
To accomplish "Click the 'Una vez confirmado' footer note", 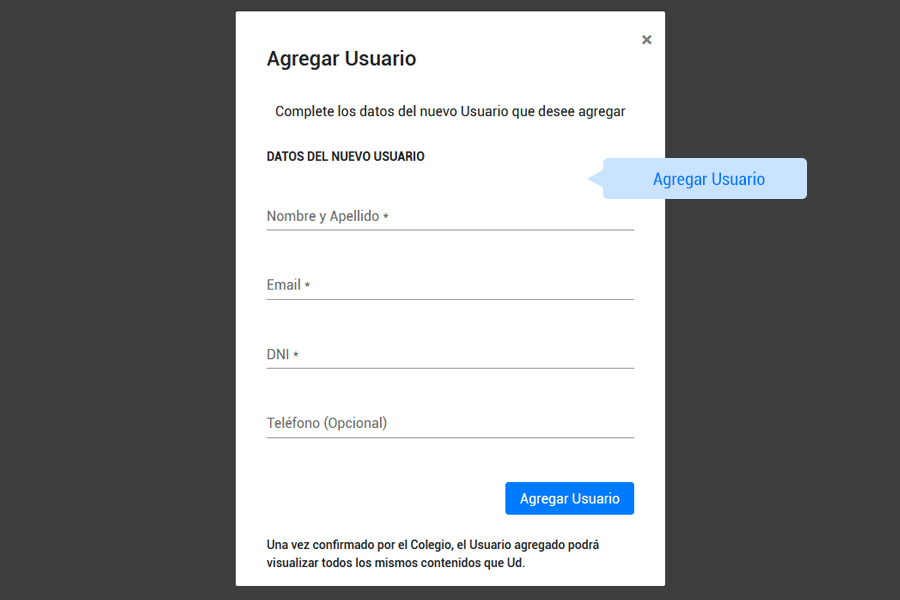I will (x=432, y=554).
